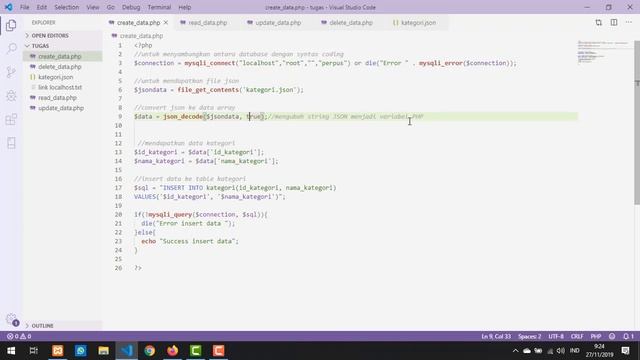Expand the Outline section
640x360 pixels.
coord(42,326)
